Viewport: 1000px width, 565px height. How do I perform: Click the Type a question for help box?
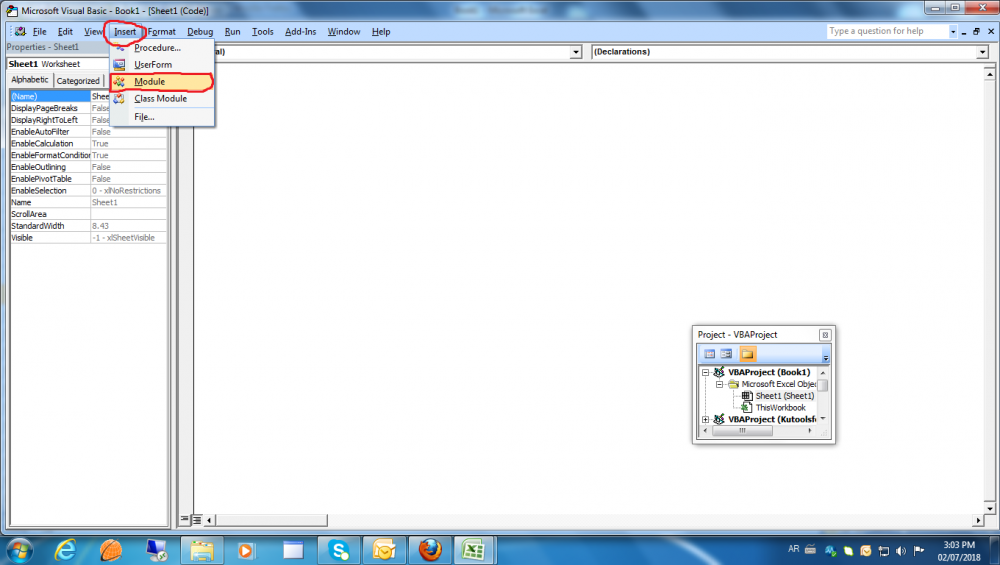click(888, 31)
